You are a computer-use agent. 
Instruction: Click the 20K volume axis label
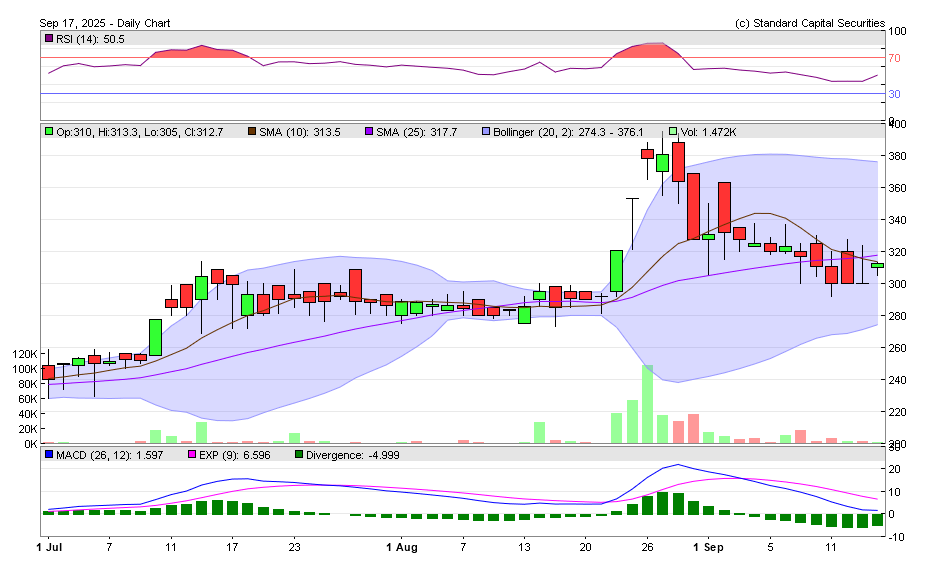click(x=27, y=429)
